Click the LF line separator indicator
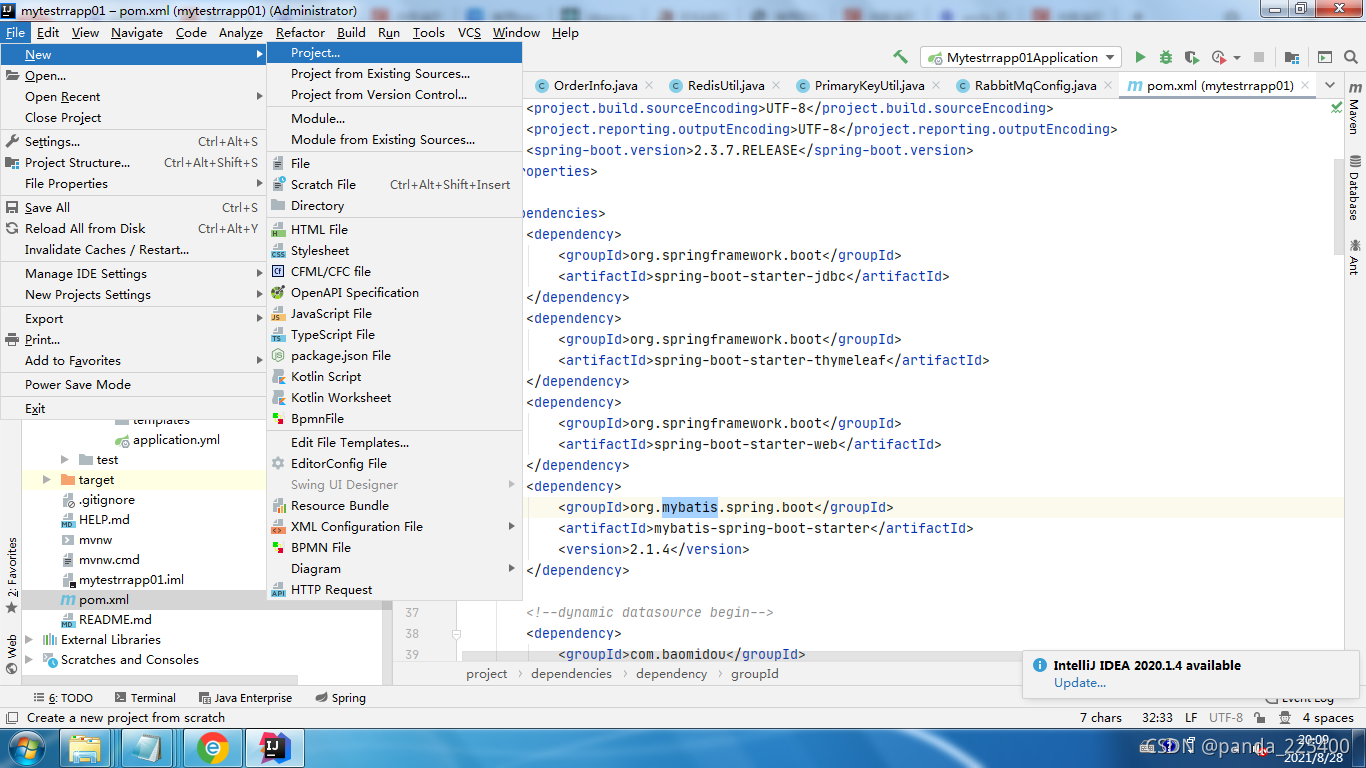Viewport: 1366px width, 768px height. (1191, 718)
